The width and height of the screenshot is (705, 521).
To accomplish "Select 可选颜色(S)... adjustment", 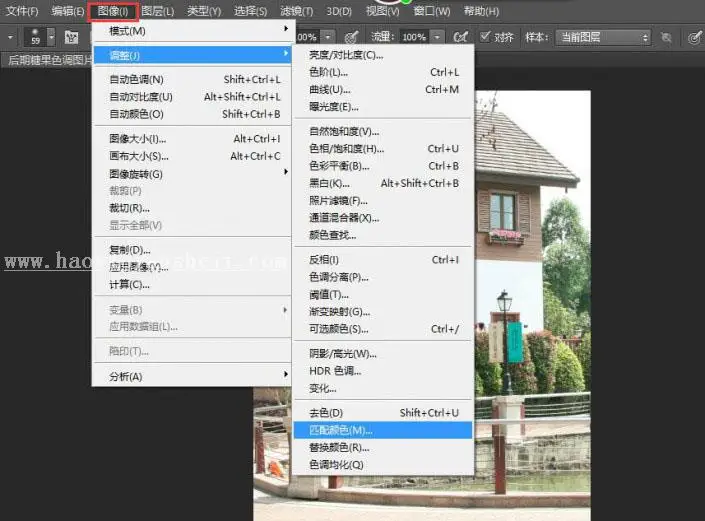I will click(383, 329).
